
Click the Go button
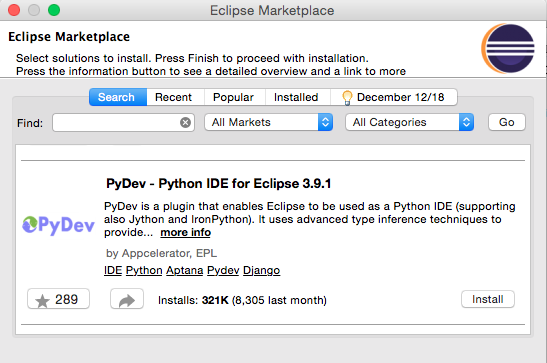507,122
